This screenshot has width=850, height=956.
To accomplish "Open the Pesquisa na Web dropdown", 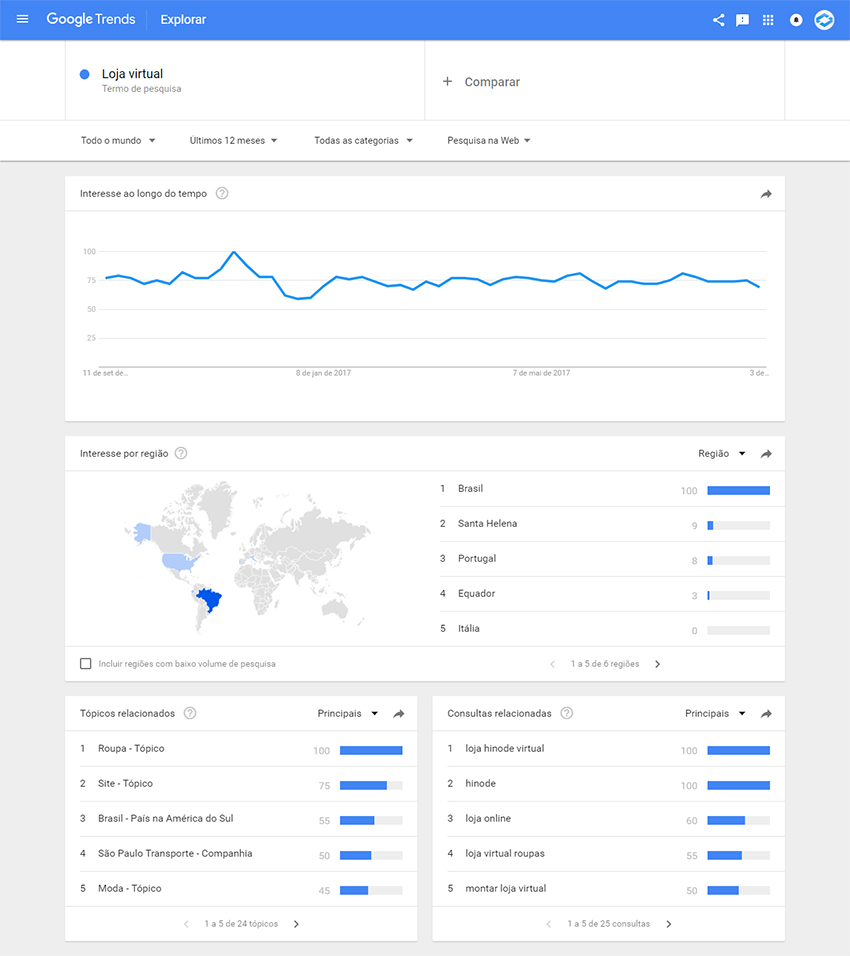I will (x=488, y=140).
